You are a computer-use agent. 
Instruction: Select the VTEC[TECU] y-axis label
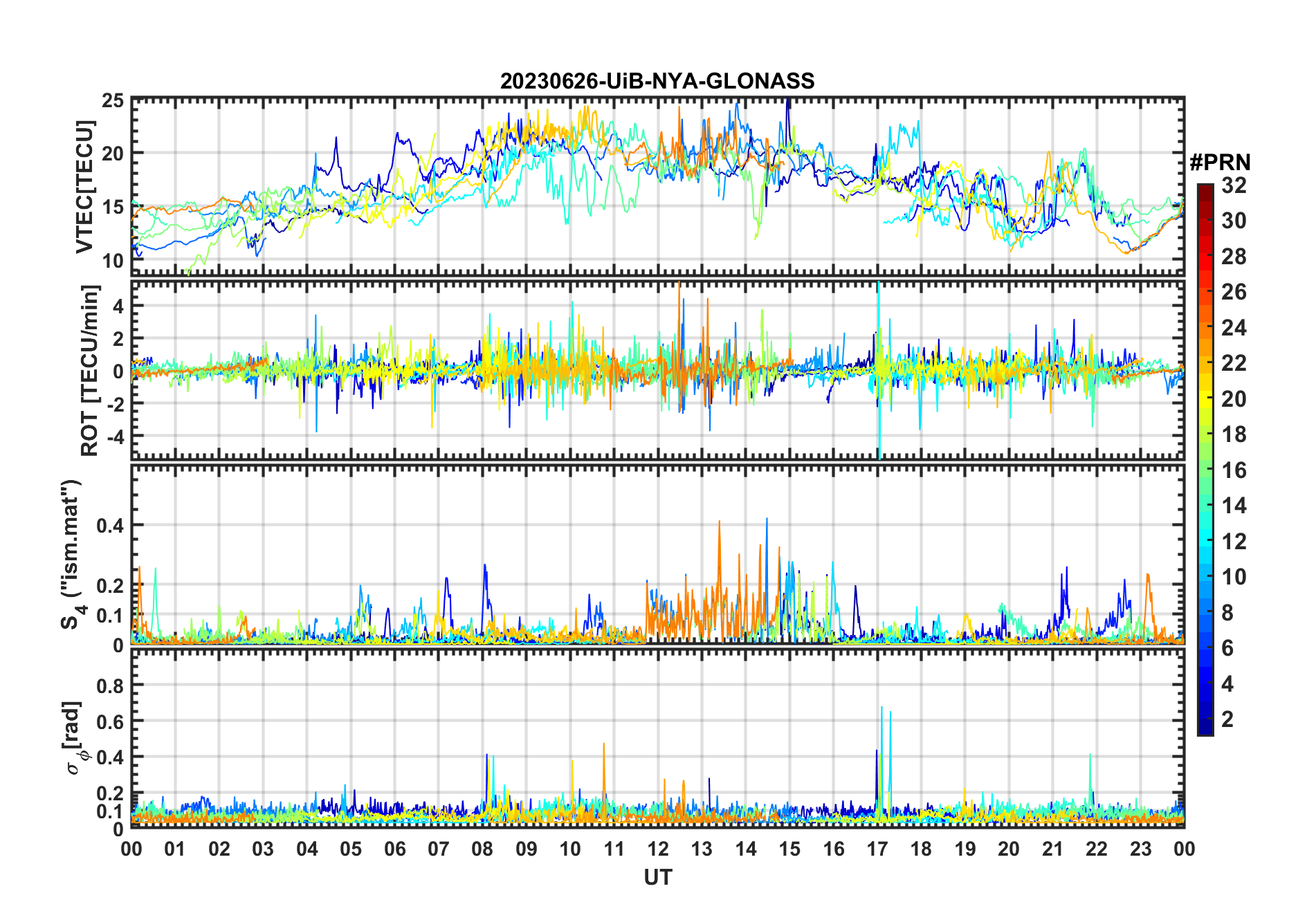click(84, 187)
